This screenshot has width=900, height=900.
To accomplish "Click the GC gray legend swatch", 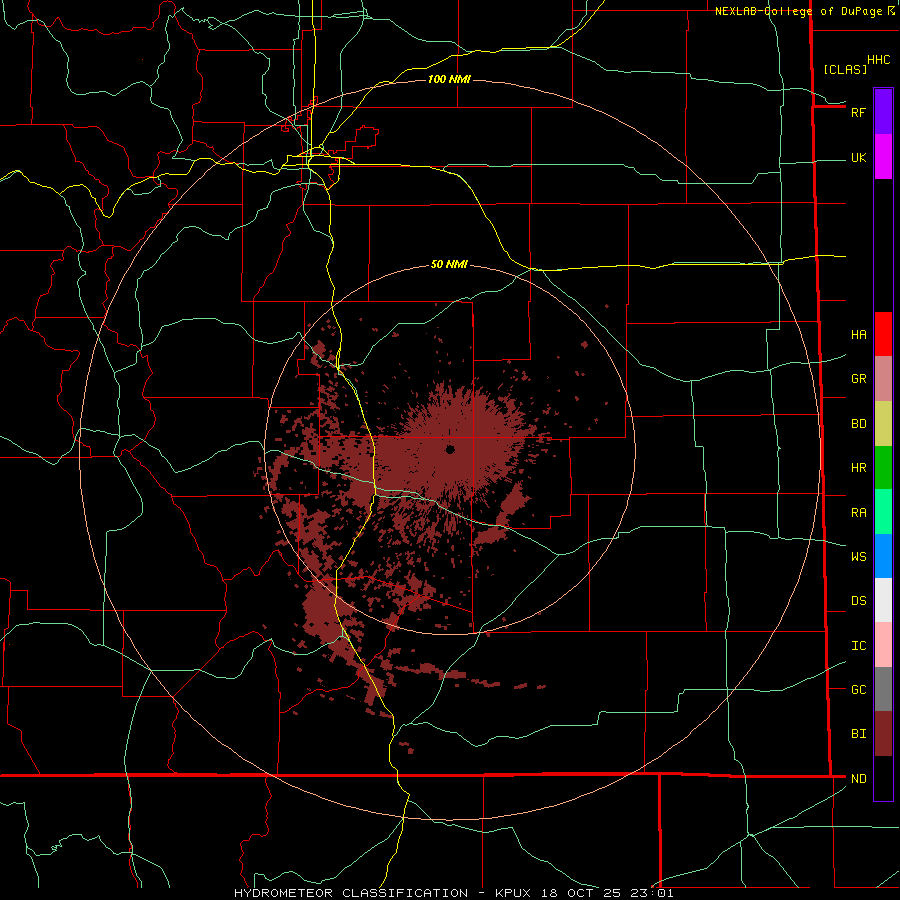I will (883, 689).
